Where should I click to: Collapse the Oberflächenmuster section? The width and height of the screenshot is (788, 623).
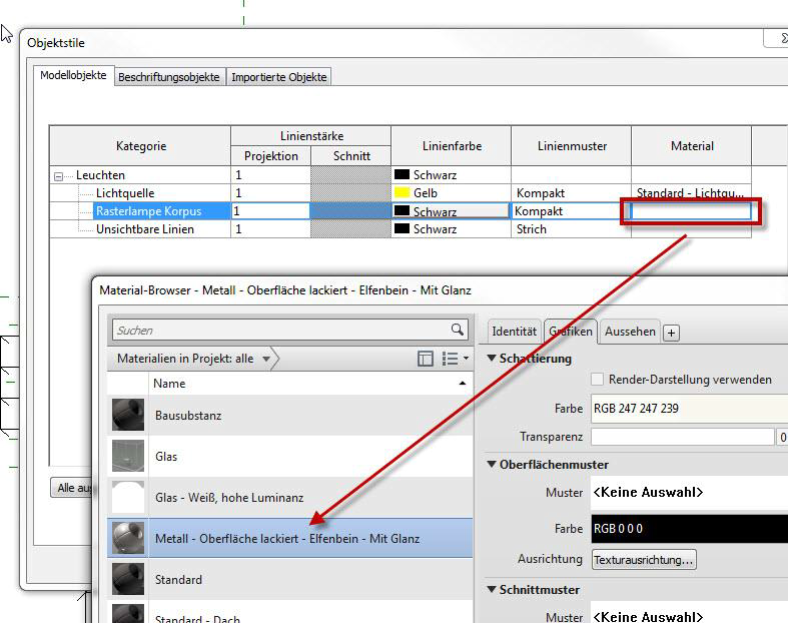pos(491,465)
